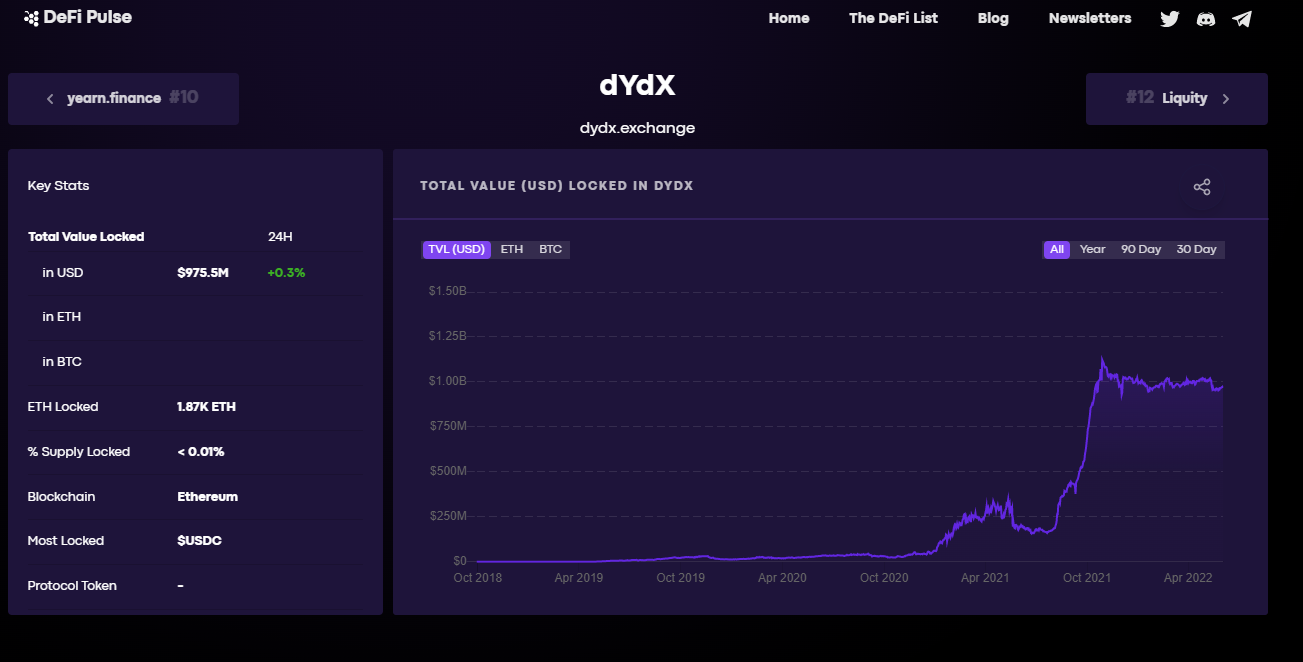Click the in BTC row label
The height and width of the screenshot is (662, 1303).
point(62,362)
